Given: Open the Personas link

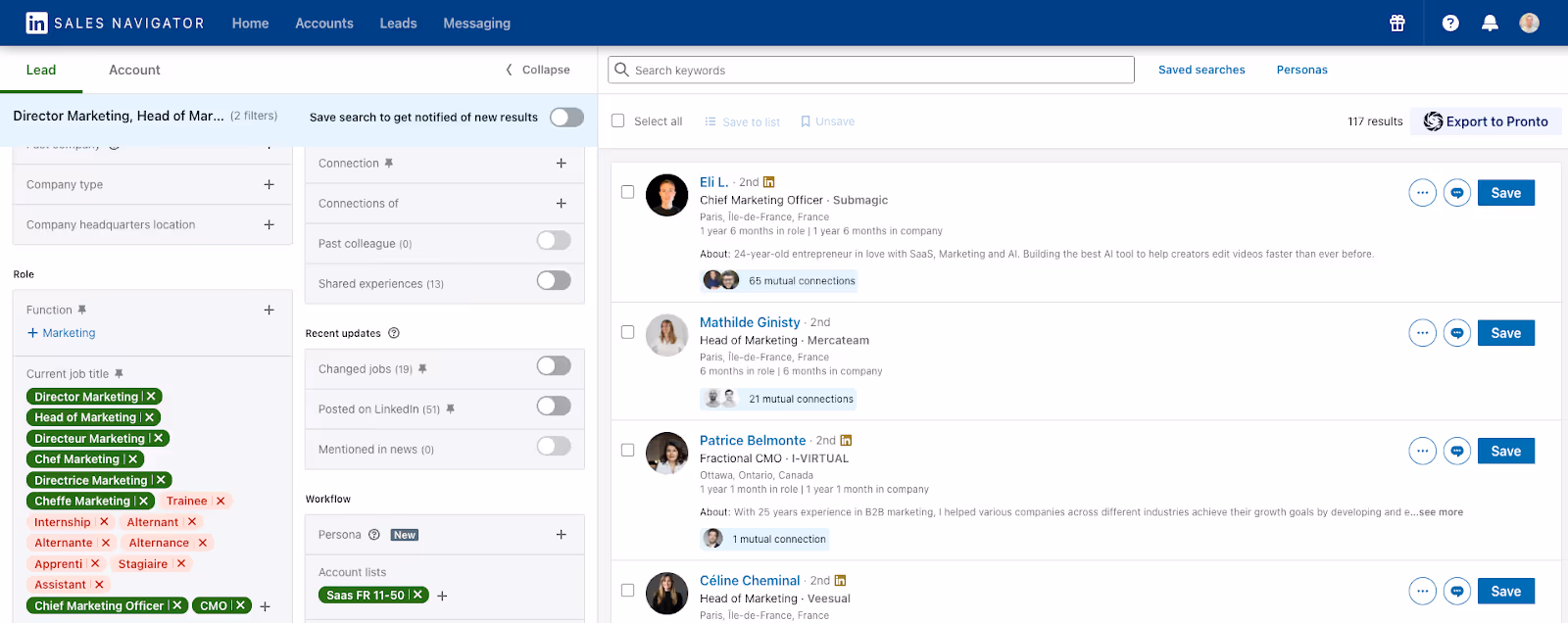Looking at the screenshot, I should (1301, 70).
